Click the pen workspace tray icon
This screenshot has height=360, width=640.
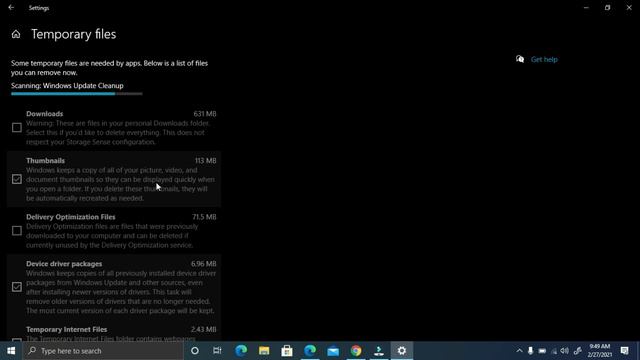pos(577,351)
